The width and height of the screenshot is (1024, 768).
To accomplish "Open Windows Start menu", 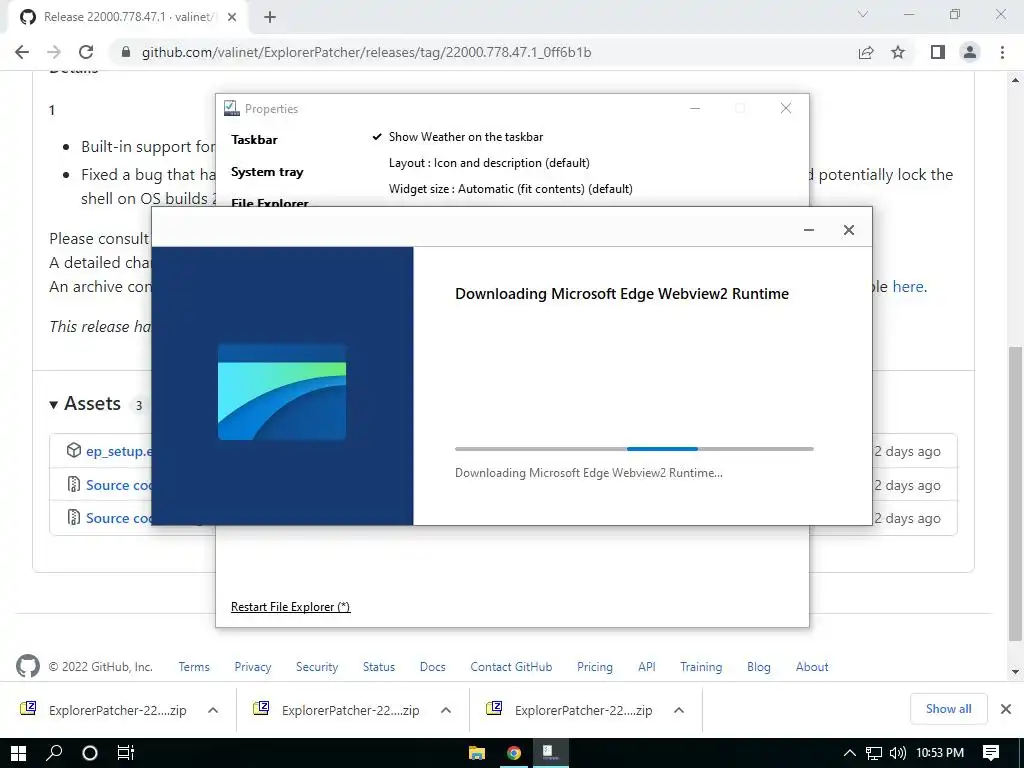I will point(18,753).
